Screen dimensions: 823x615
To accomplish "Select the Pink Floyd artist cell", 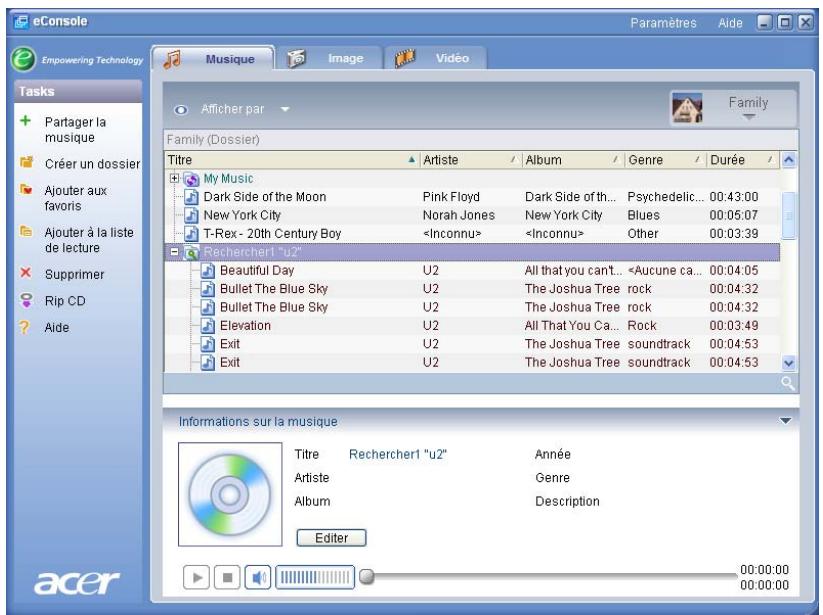I will click(x=451, y=197).
